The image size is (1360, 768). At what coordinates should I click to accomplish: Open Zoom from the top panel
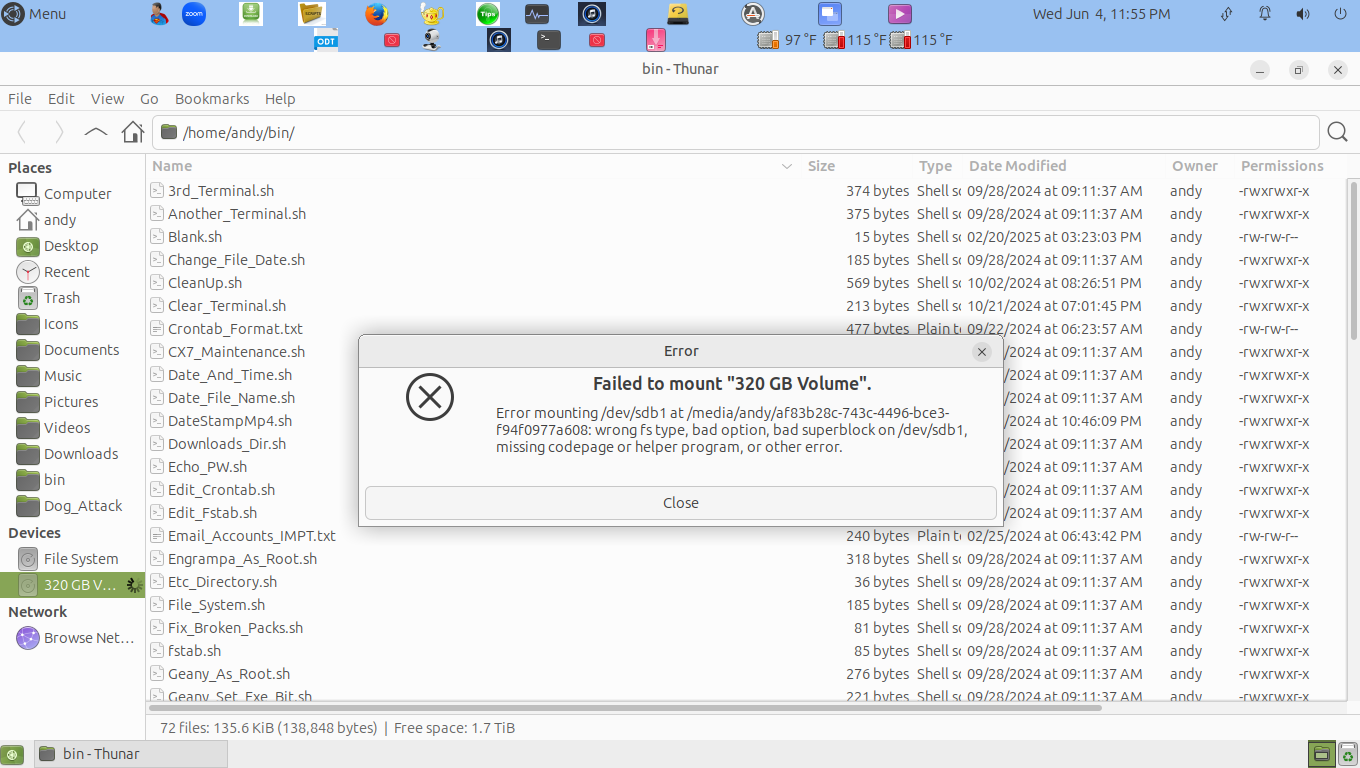(193, 14)
